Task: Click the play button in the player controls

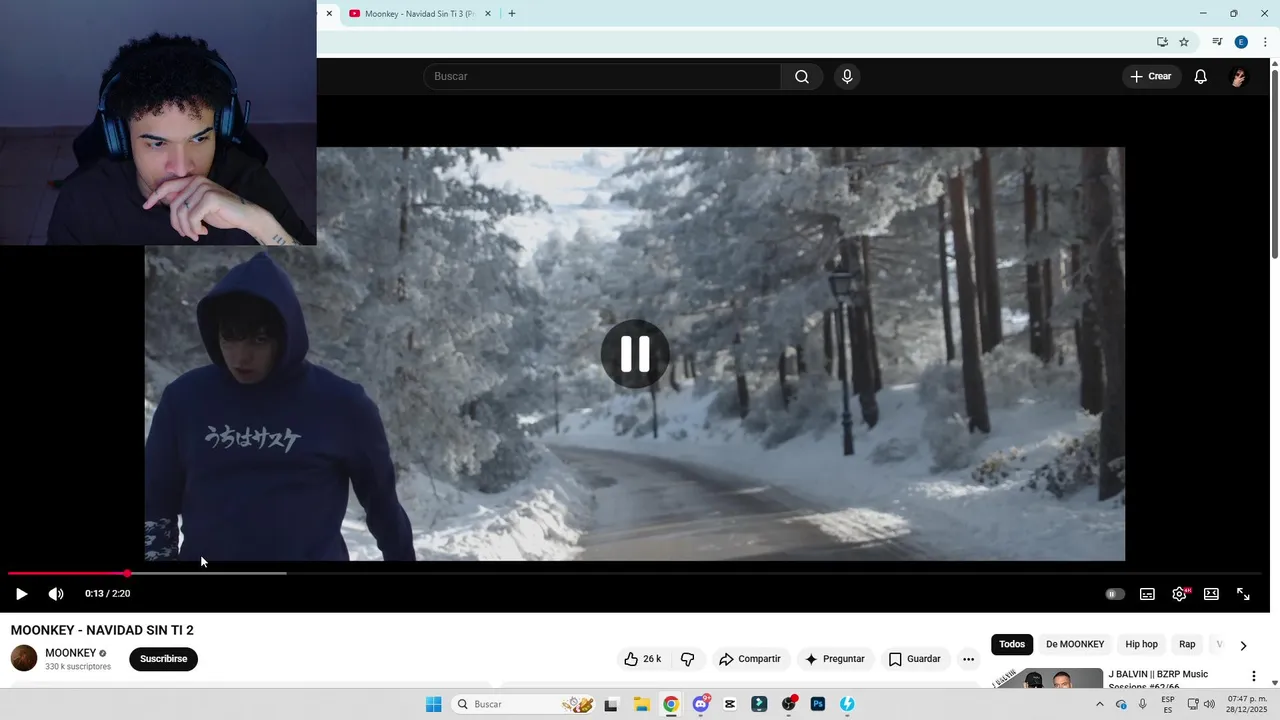Action: coord(21,594)
